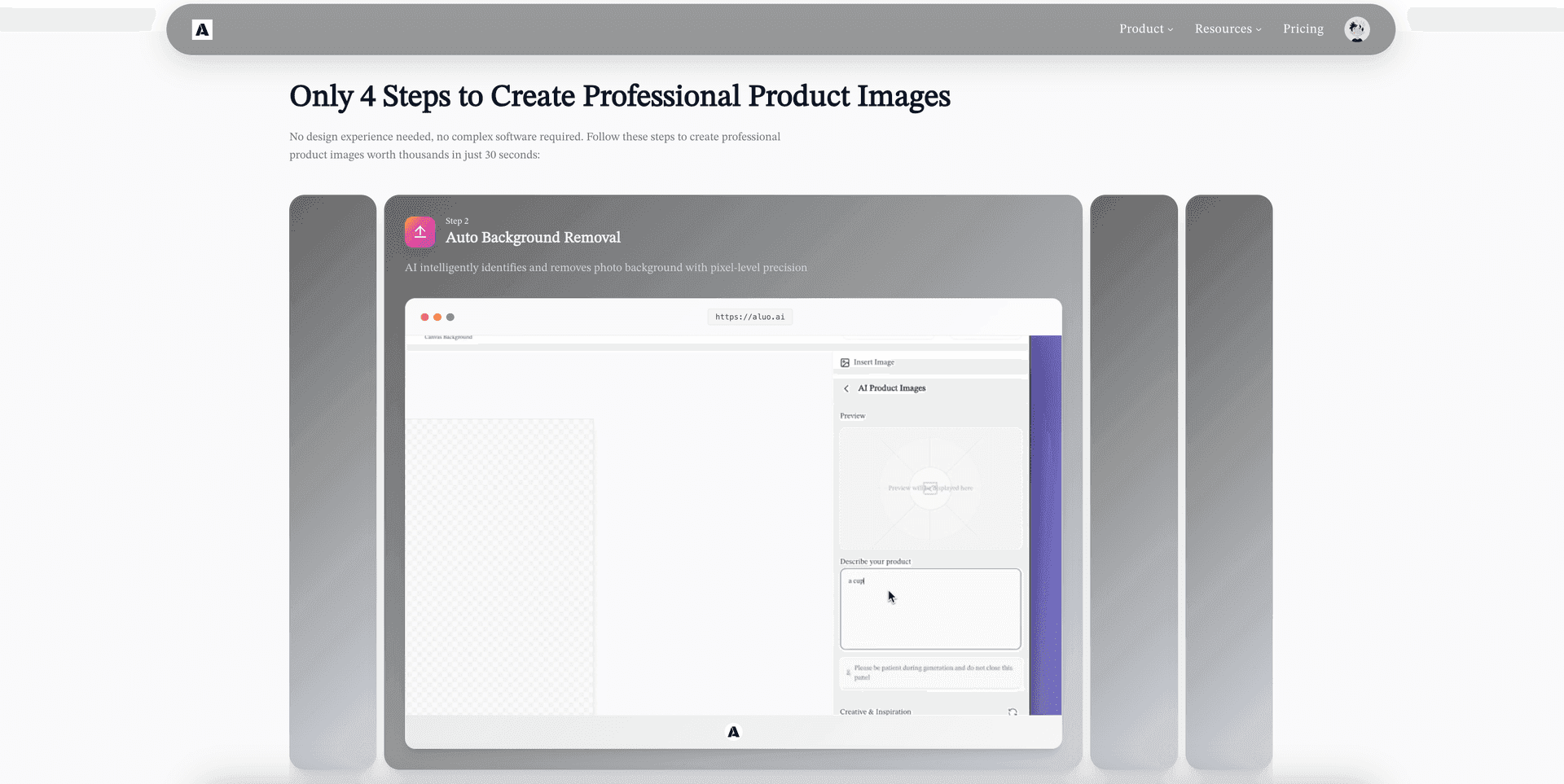Screen dimensions: 1564x784
Task: Expand the Product dropdown menu
Action: pyautogui.click(x=1145, y=29)
